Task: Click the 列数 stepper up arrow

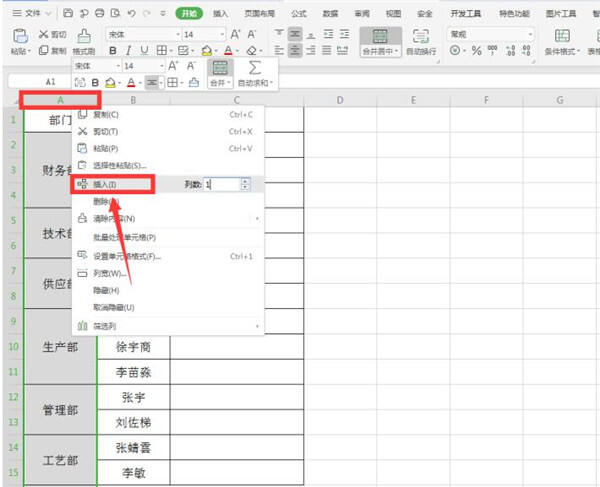Action: pos(245,181)
